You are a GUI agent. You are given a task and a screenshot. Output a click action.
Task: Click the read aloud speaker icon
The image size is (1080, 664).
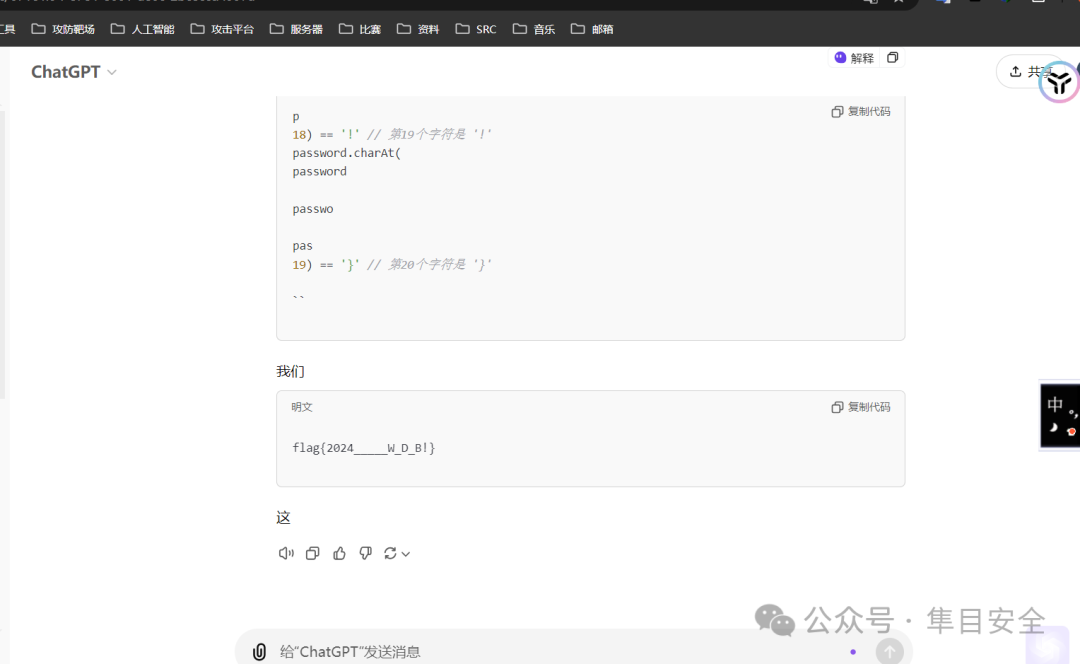(x=286, y=553)
